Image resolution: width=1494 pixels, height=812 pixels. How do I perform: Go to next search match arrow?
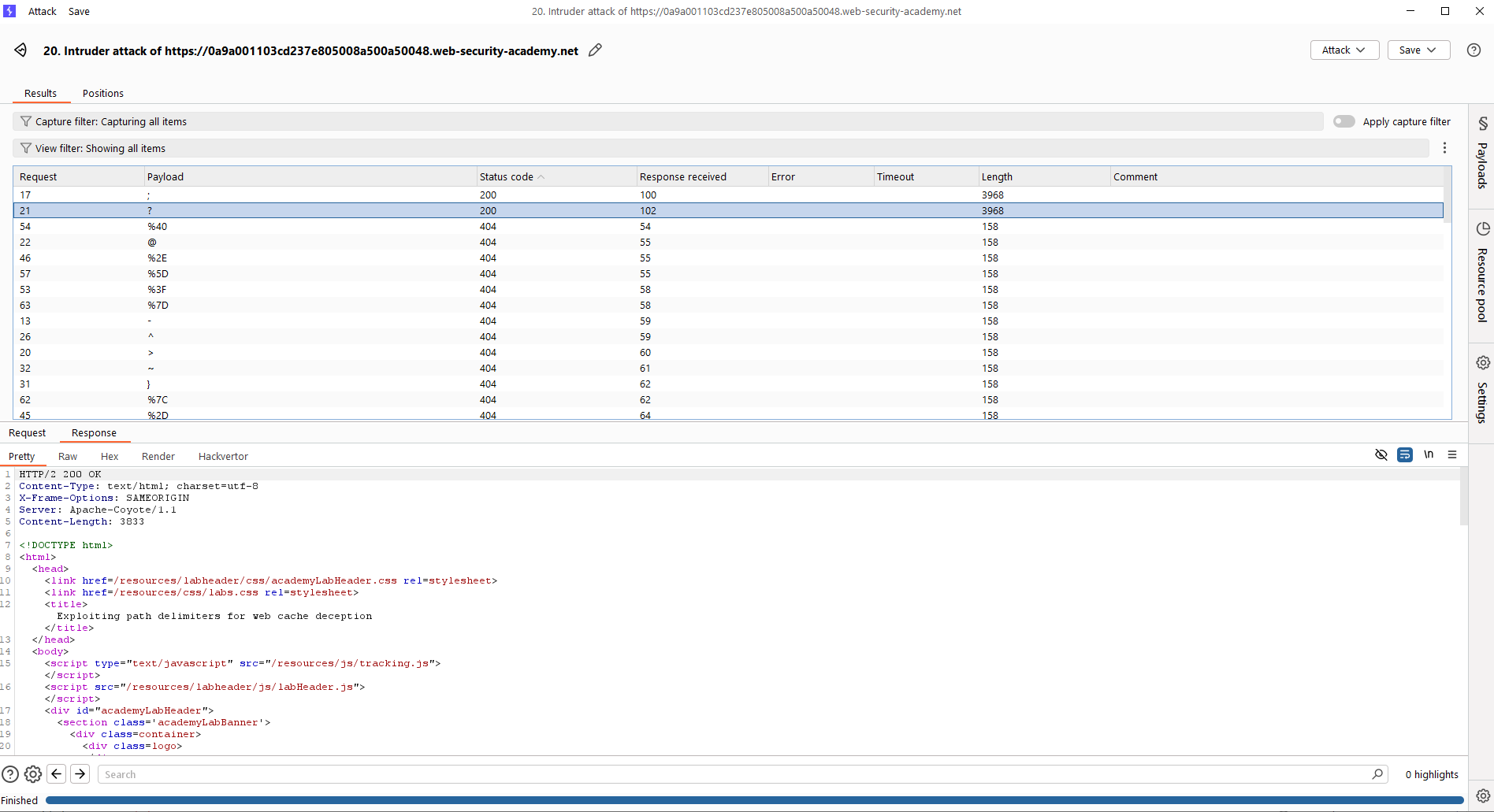coord(80,774)
